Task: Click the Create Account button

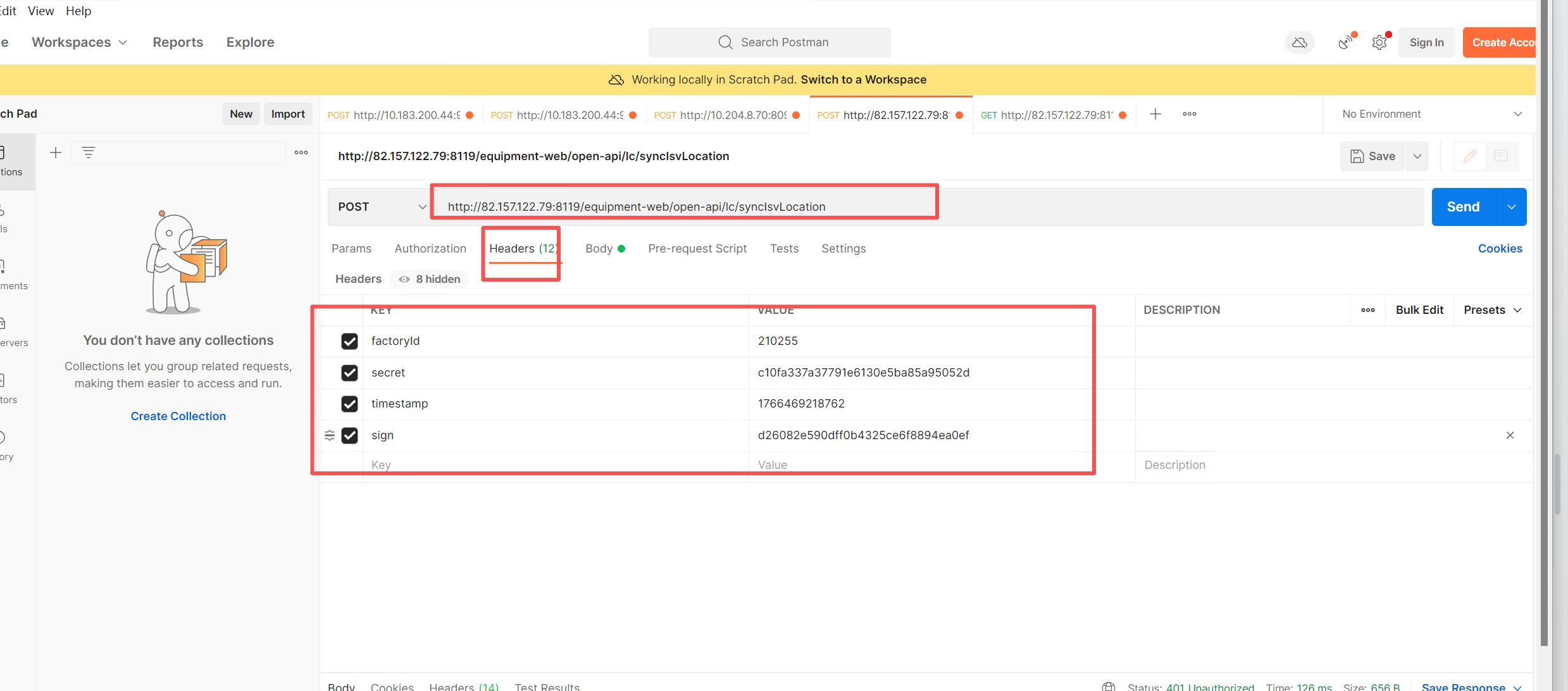Action: click(x=1500, y=42)
